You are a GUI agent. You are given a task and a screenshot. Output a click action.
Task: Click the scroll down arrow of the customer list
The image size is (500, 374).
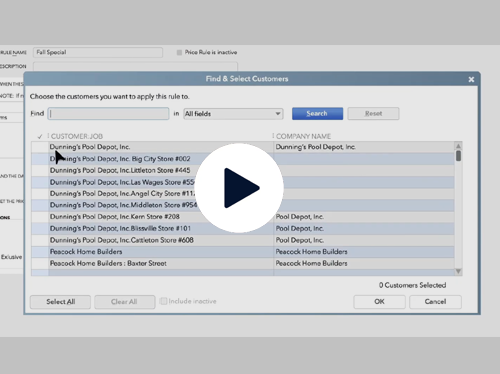(458, 271)
